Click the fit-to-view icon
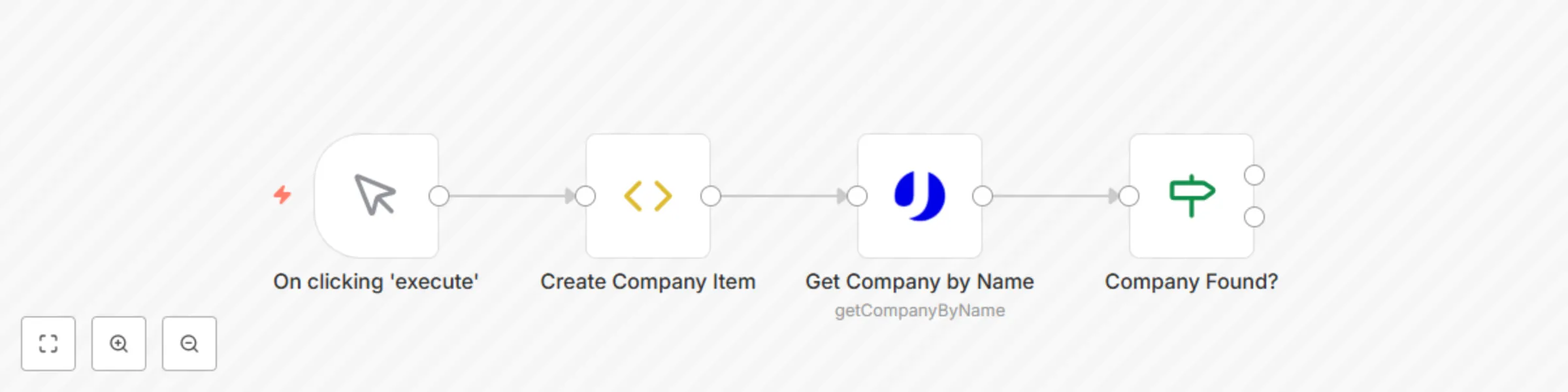 pyautogui.click(x=48, y=344)
